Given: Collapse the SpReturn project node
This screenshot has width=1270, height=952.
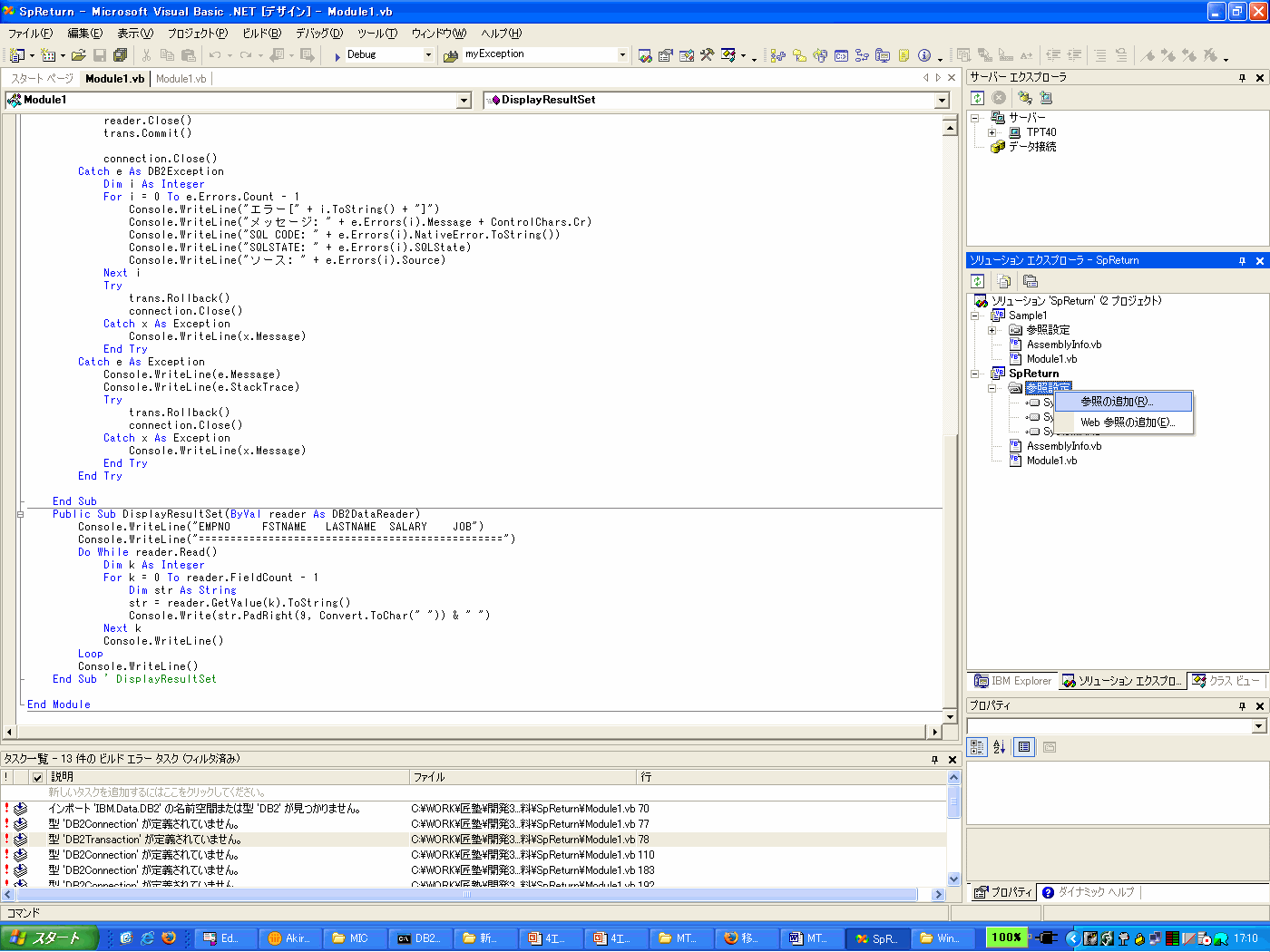Looking at the screenshot, I should [x=975, y=374].
